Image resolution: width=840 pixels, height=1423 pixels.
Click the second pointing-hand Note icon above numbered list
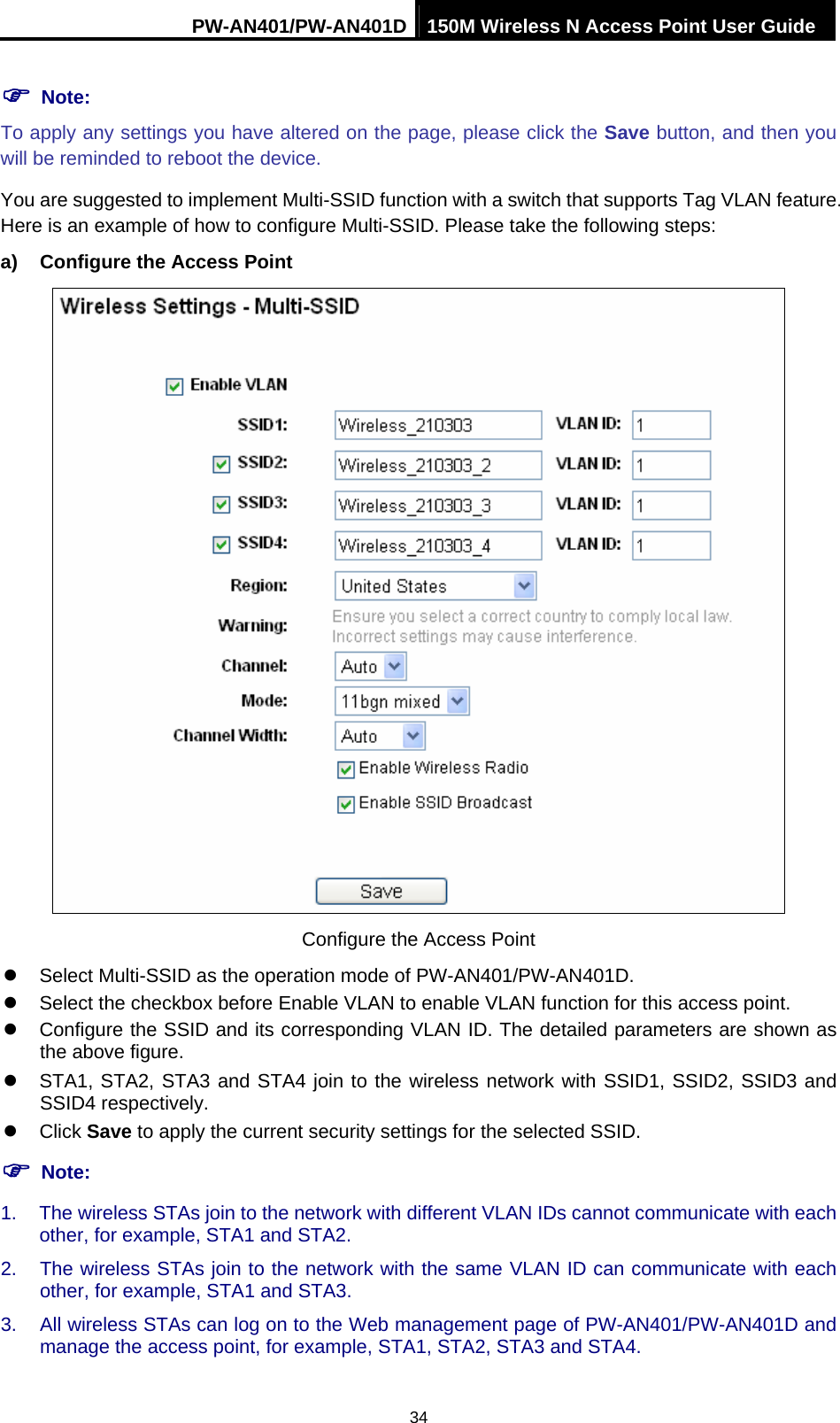pos(16,1170)
